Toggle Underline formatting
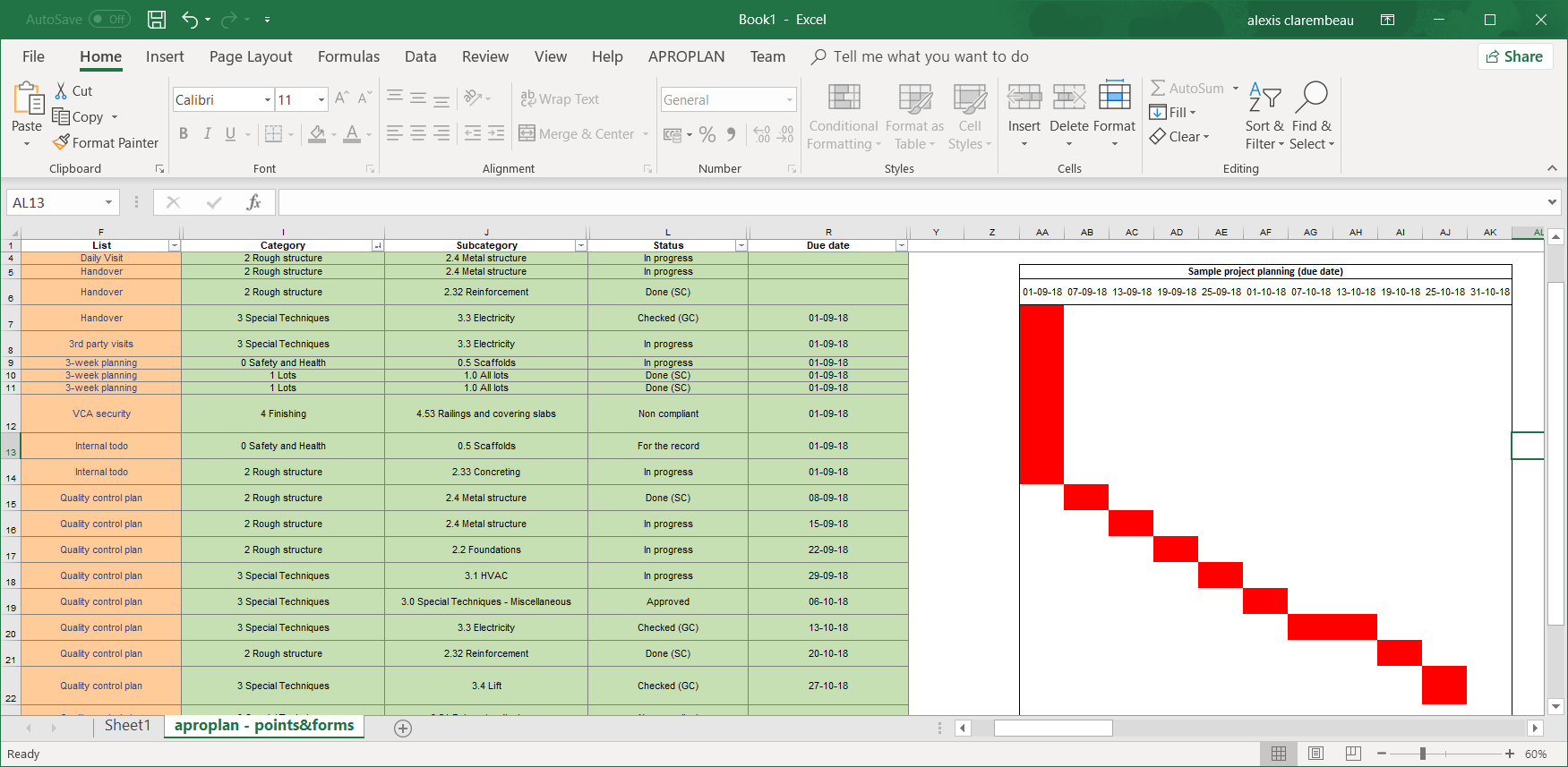The height and width of the screenshot is (767, 1568). click(230, 134)
